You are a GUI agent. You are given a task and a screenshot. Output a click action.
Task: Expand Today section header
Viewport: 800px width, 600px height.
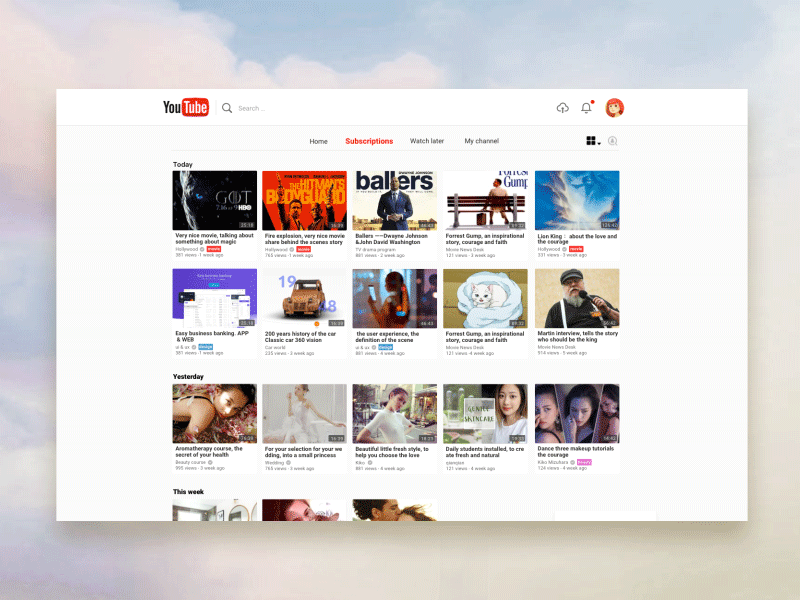point(182,164)
